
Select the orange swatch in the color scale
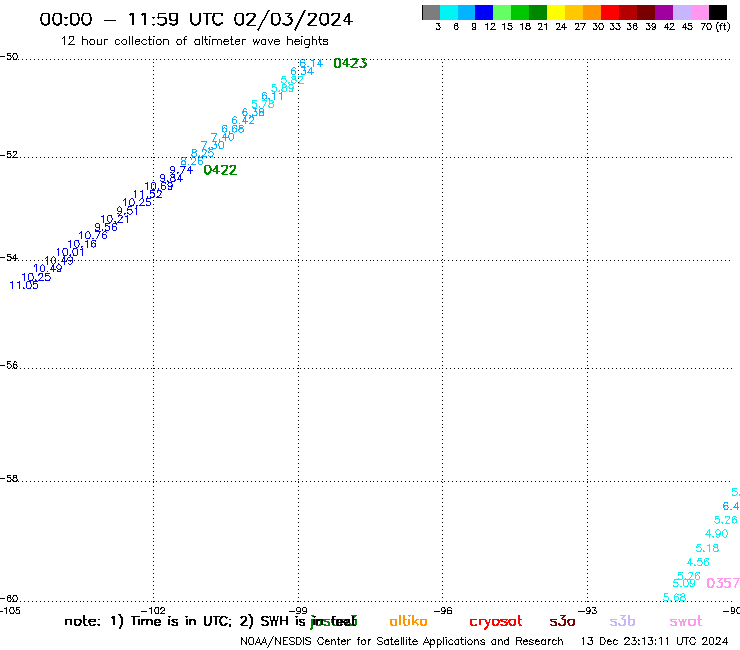tap(592, 12)
